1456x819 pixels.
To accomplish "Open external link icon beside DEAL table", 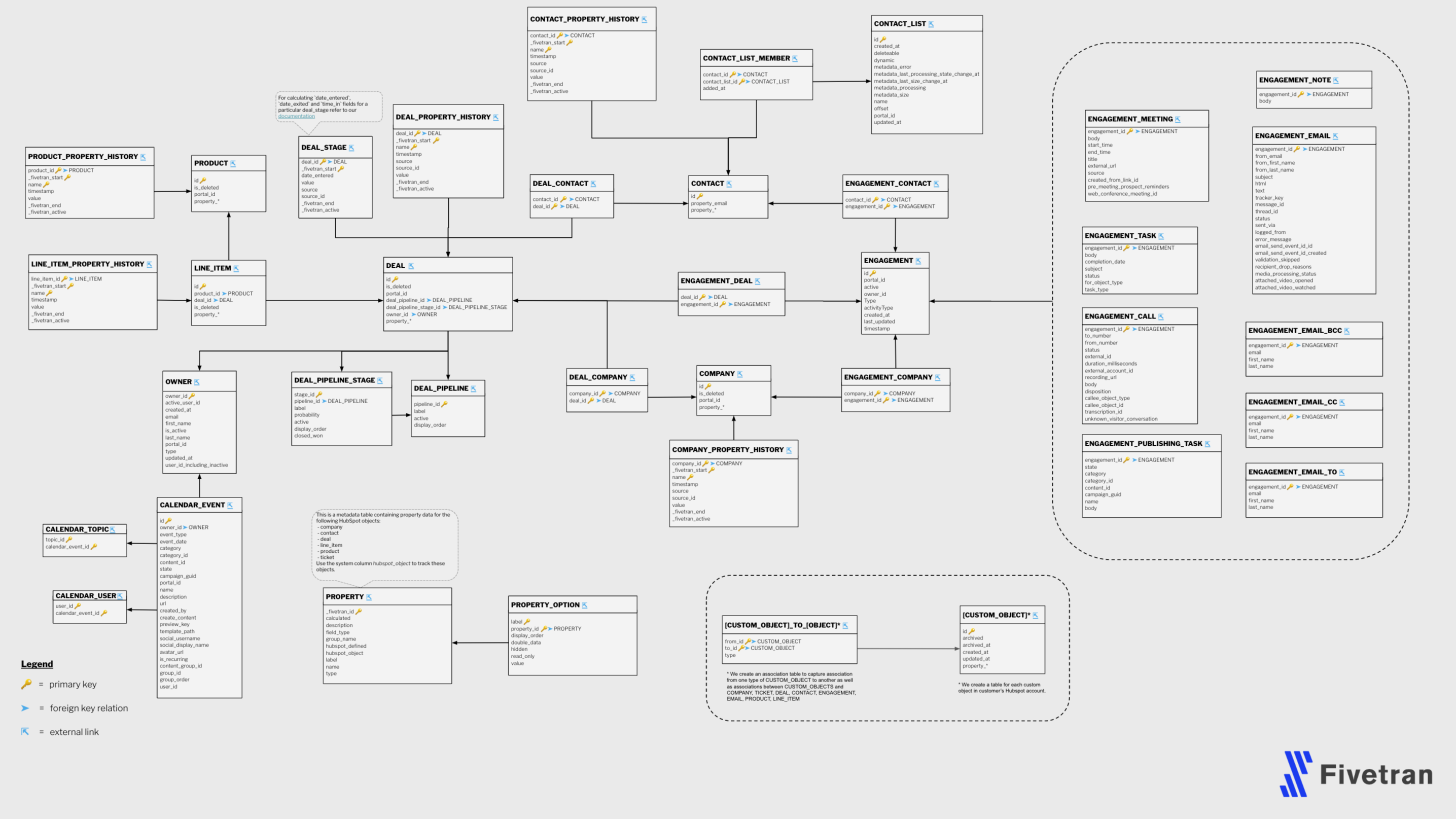I will tap(411, 266).
